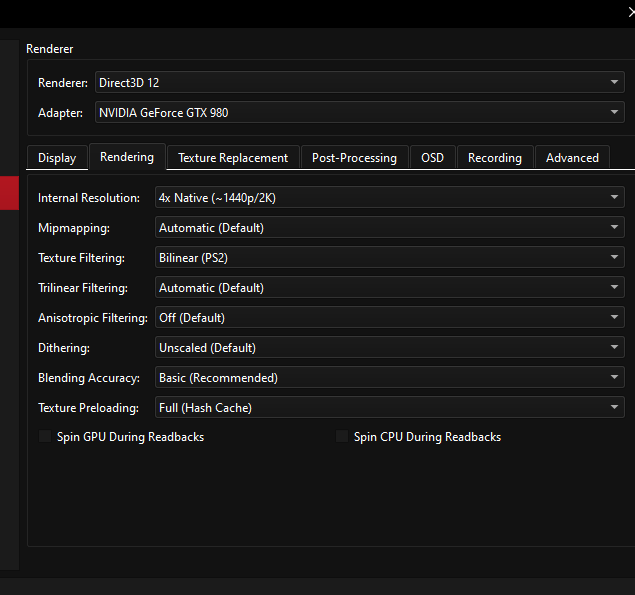The width and height of the screenshot is (635, 595).
Task: Open the Dithering dropdown
Action: 390,347
